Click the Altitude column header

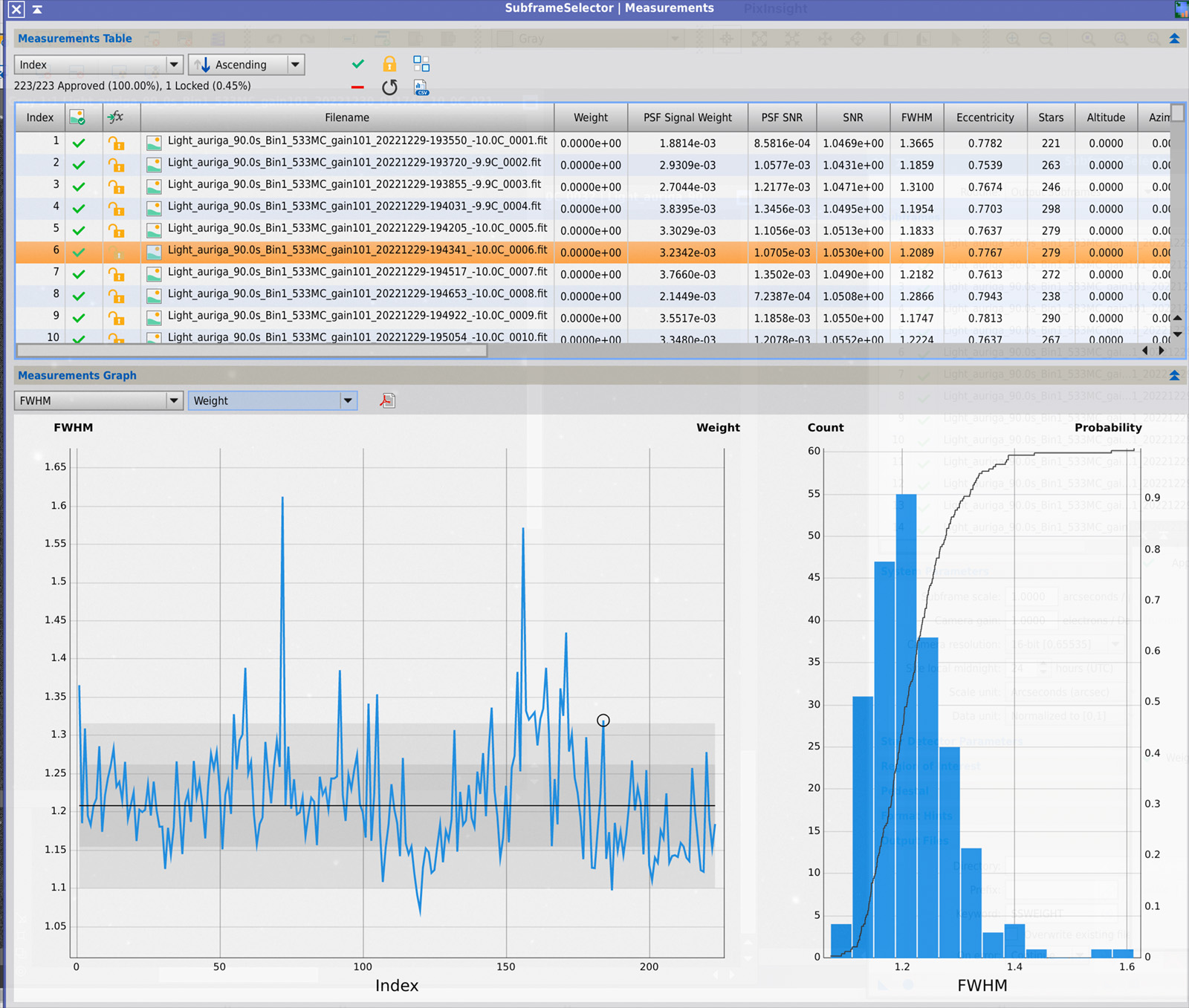point(1106,117)
